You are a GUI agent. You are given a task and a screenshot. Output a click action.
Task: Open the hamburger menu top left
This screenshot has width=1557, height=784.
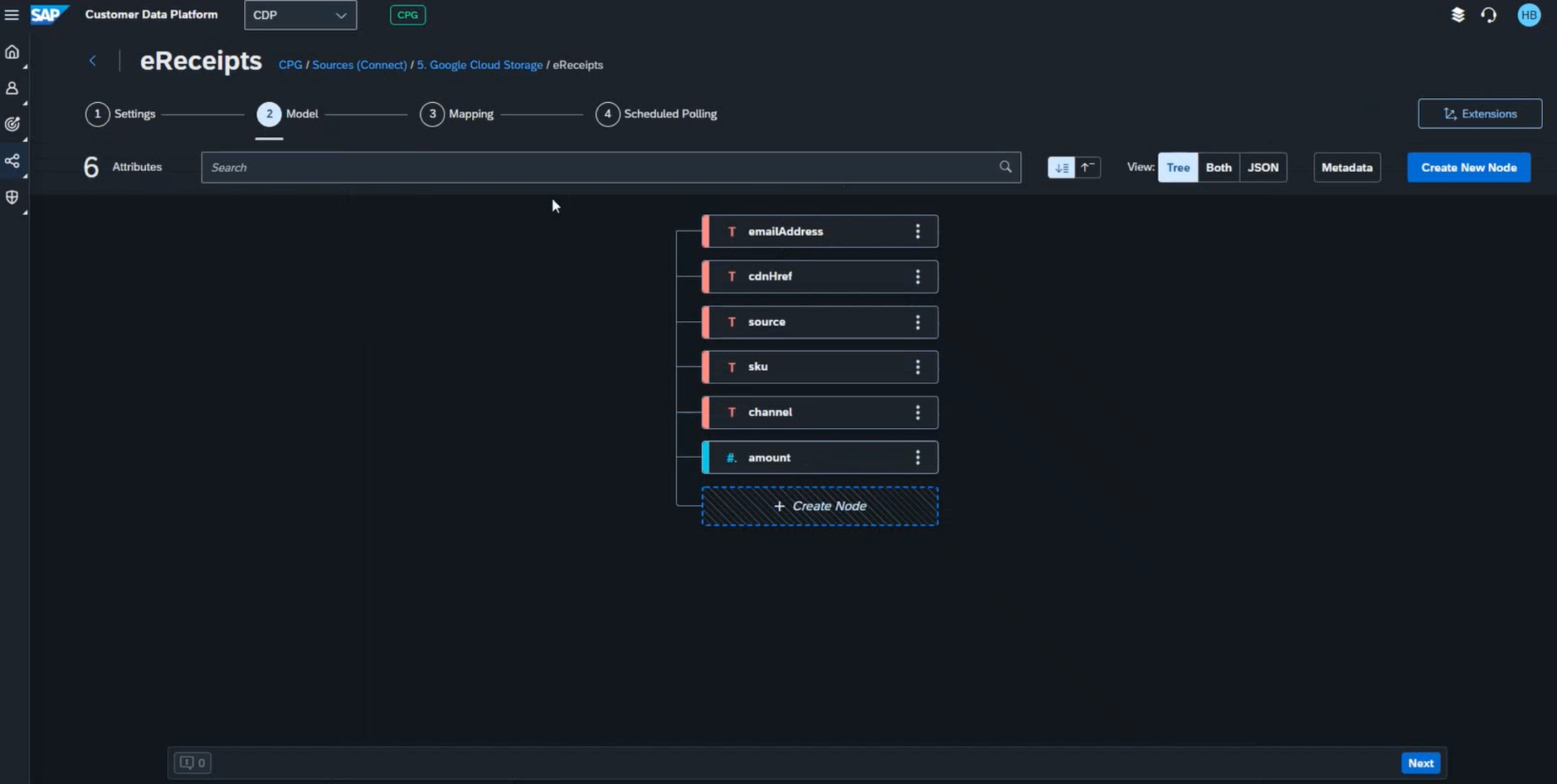(12, 15)
